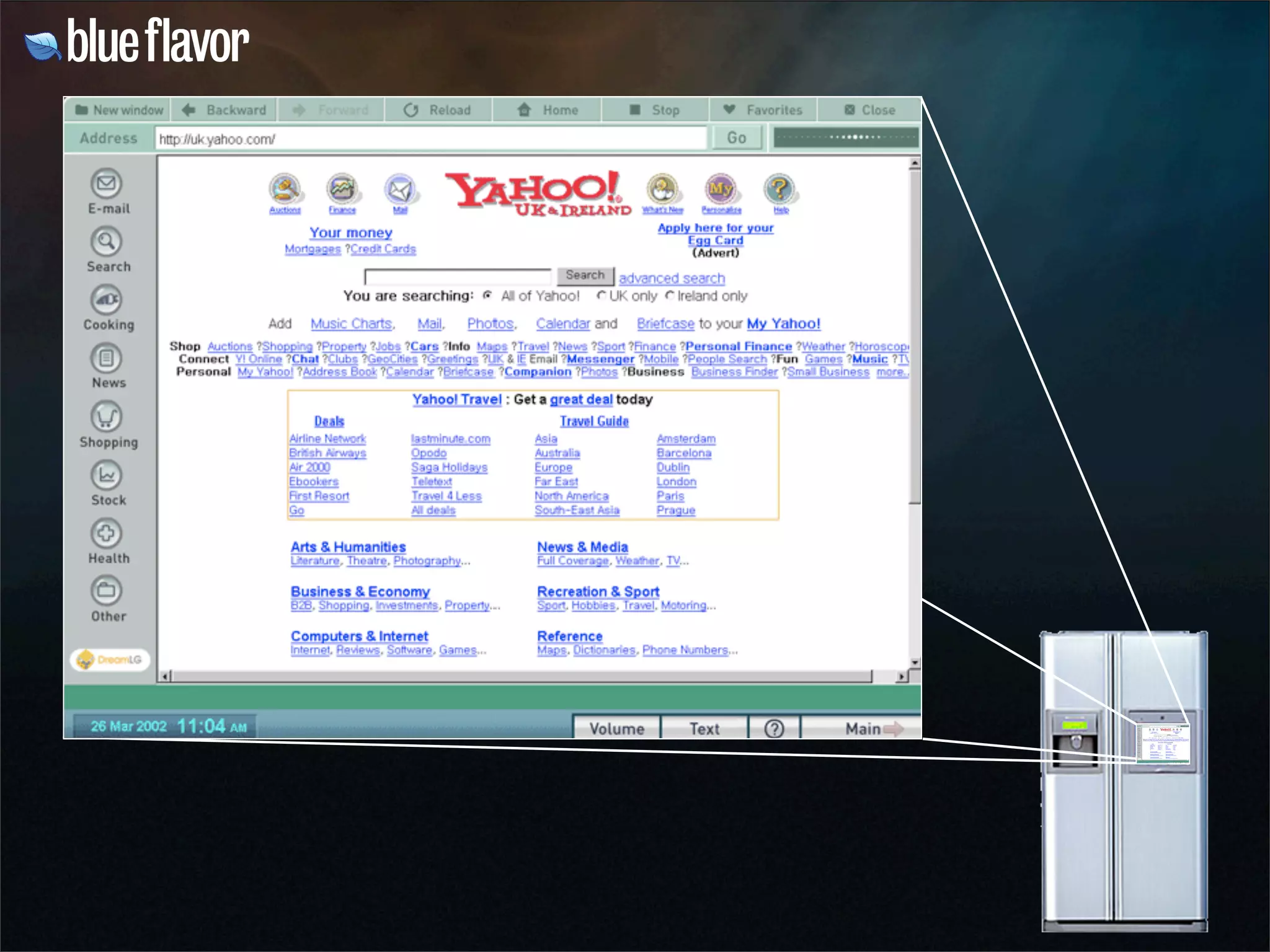
Task: Click the horizontal scrollbar right arrow
Action: pyautogui.click(x=902, y=676)
